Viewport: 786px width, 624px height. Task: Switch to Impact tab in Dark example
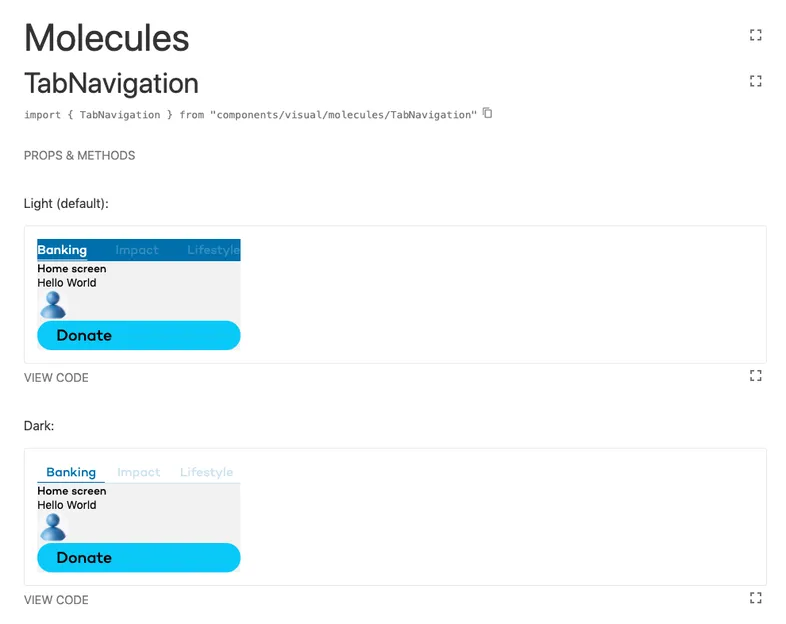139,472
